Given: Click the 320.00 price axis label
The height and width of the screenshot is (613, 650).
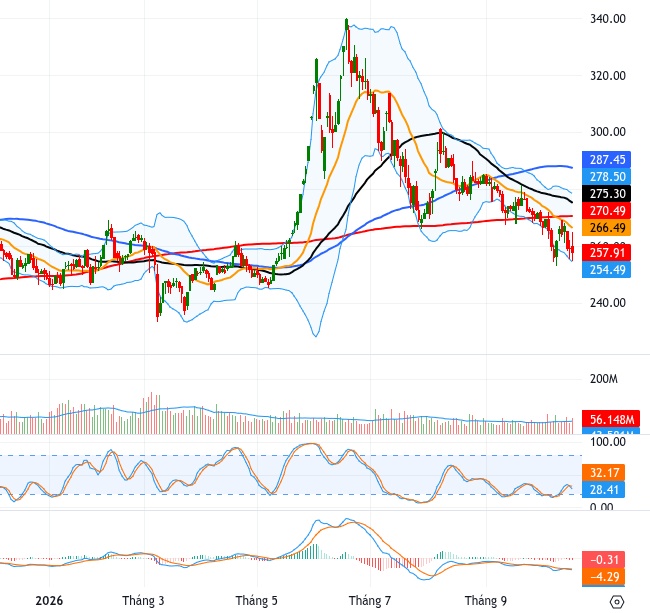Looking at the screenshot, I should 608,76.
